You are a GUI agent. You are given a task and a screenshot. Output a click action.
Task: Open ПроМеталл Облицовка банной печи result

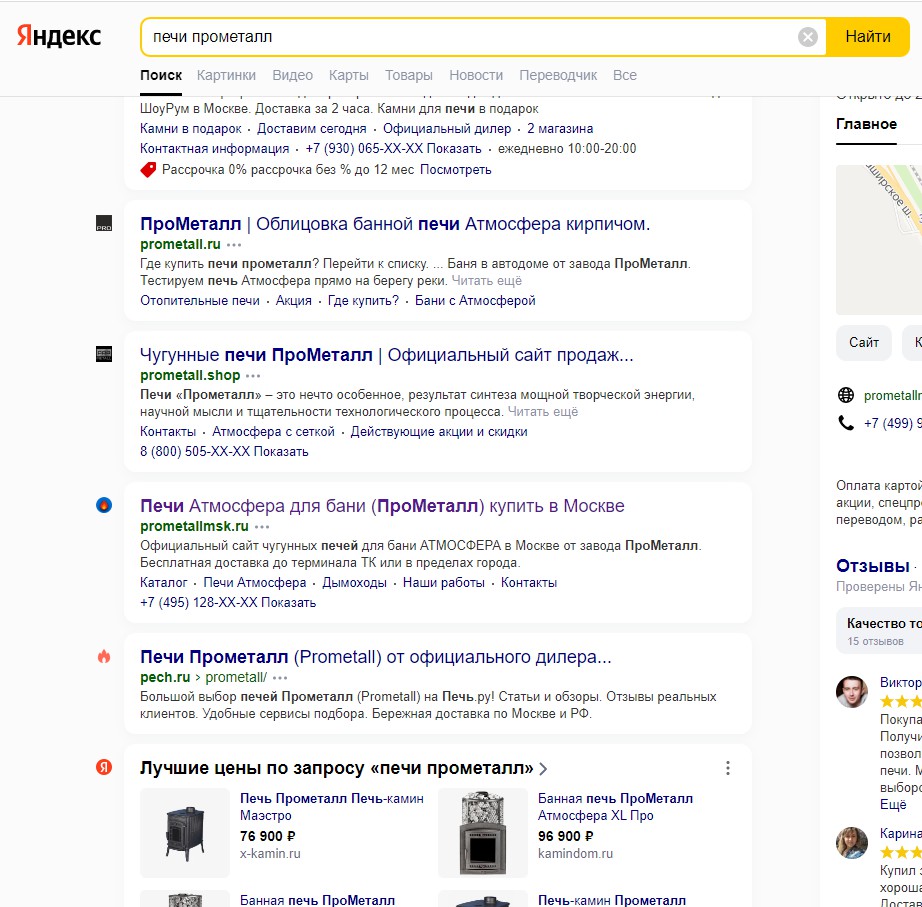(395, 224)
